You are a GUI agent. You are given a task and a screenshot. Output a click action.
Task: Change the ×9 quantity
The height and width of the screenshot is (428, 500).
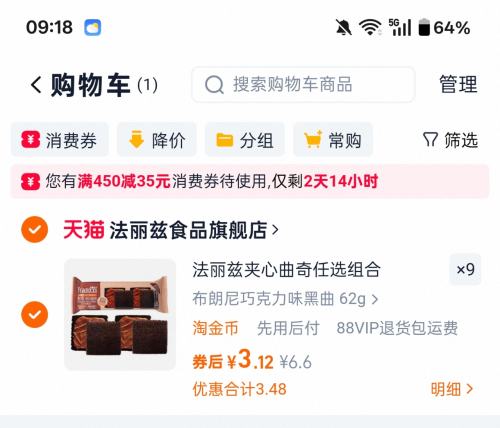click(x=465, y=269)
